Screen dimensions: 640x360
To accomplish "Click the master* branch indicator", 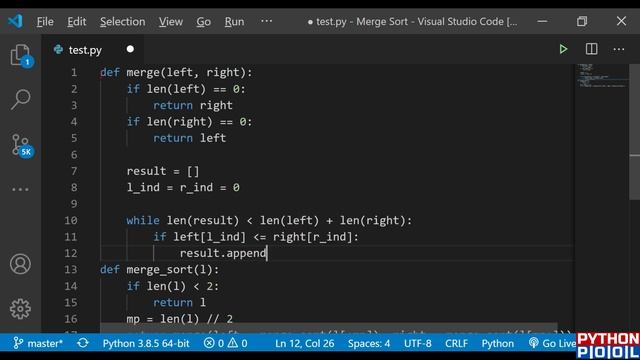I will 38,343.
